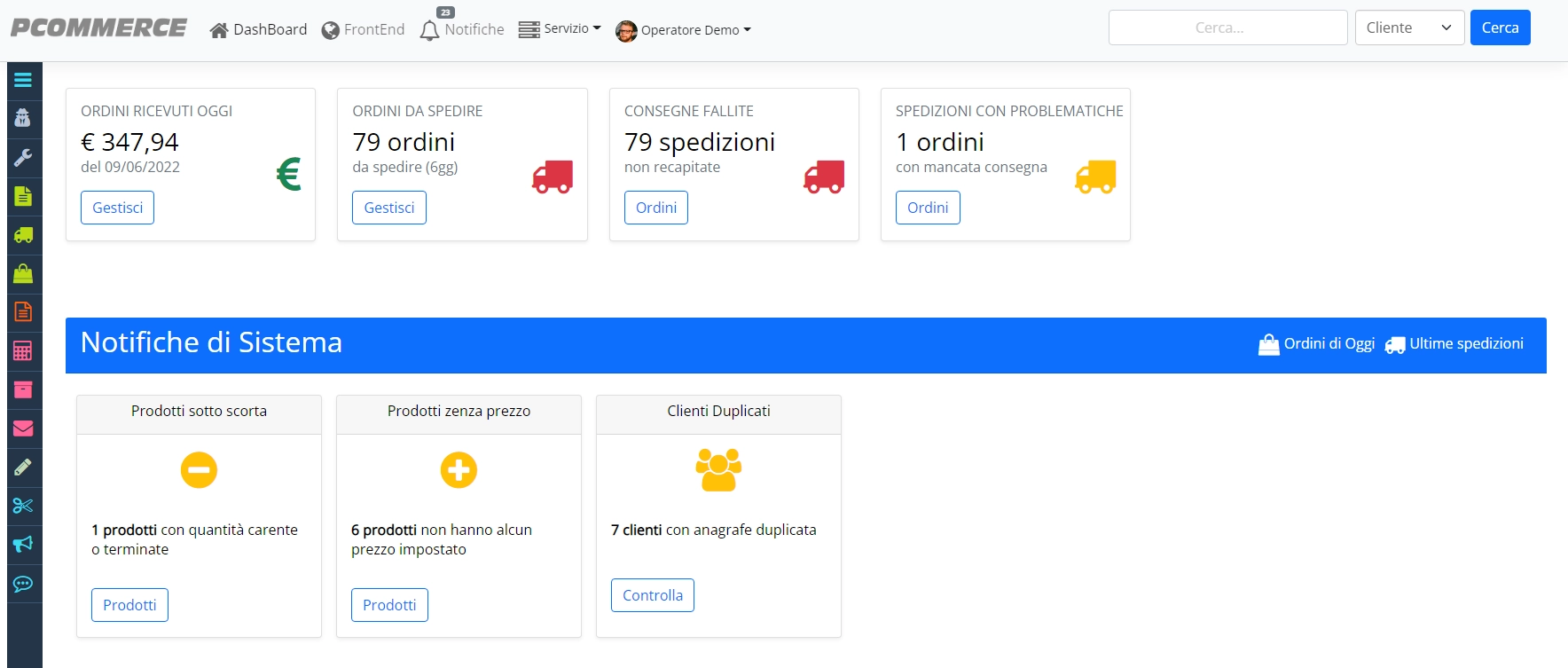
Task: Click the scissors sidebar icon
Action: (x=23, y=506)
